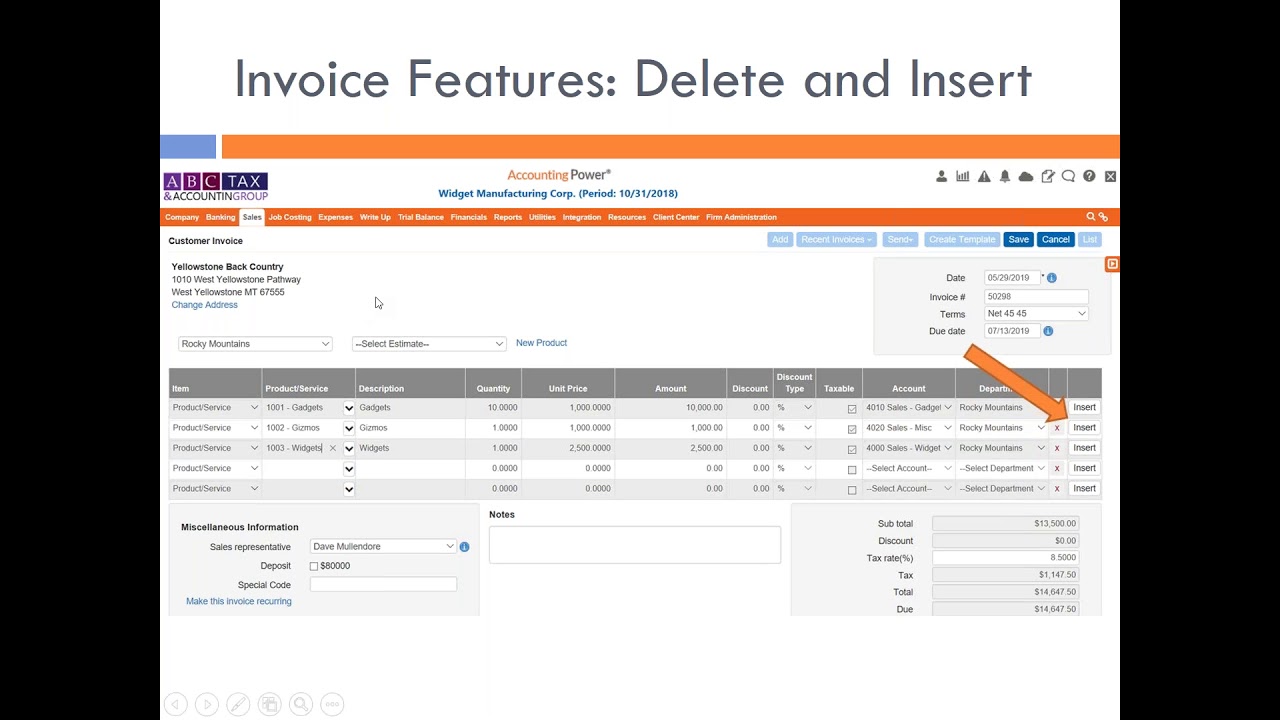Open the Send dropdown button

(x=900, y=240)
